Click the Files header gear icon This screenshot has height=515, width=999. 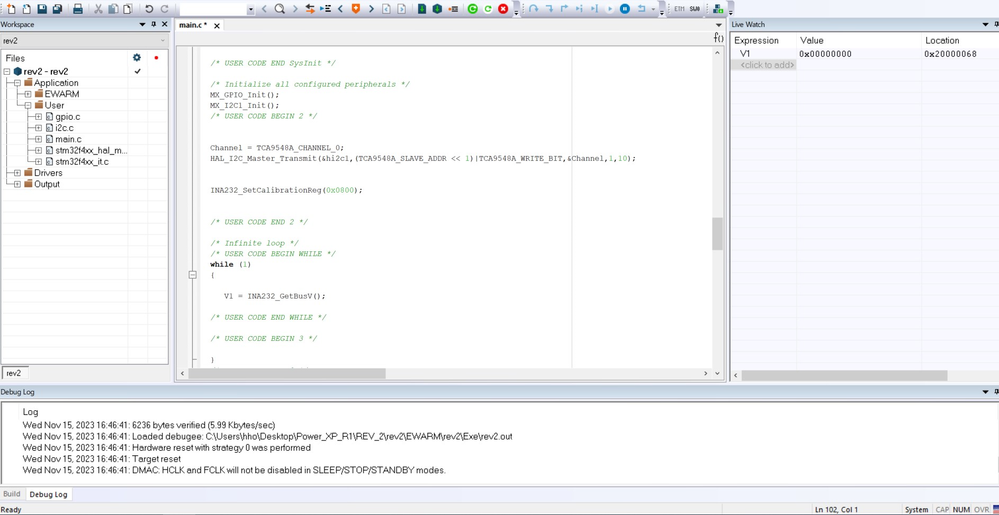pyautogui.click(x=136, y=57)
